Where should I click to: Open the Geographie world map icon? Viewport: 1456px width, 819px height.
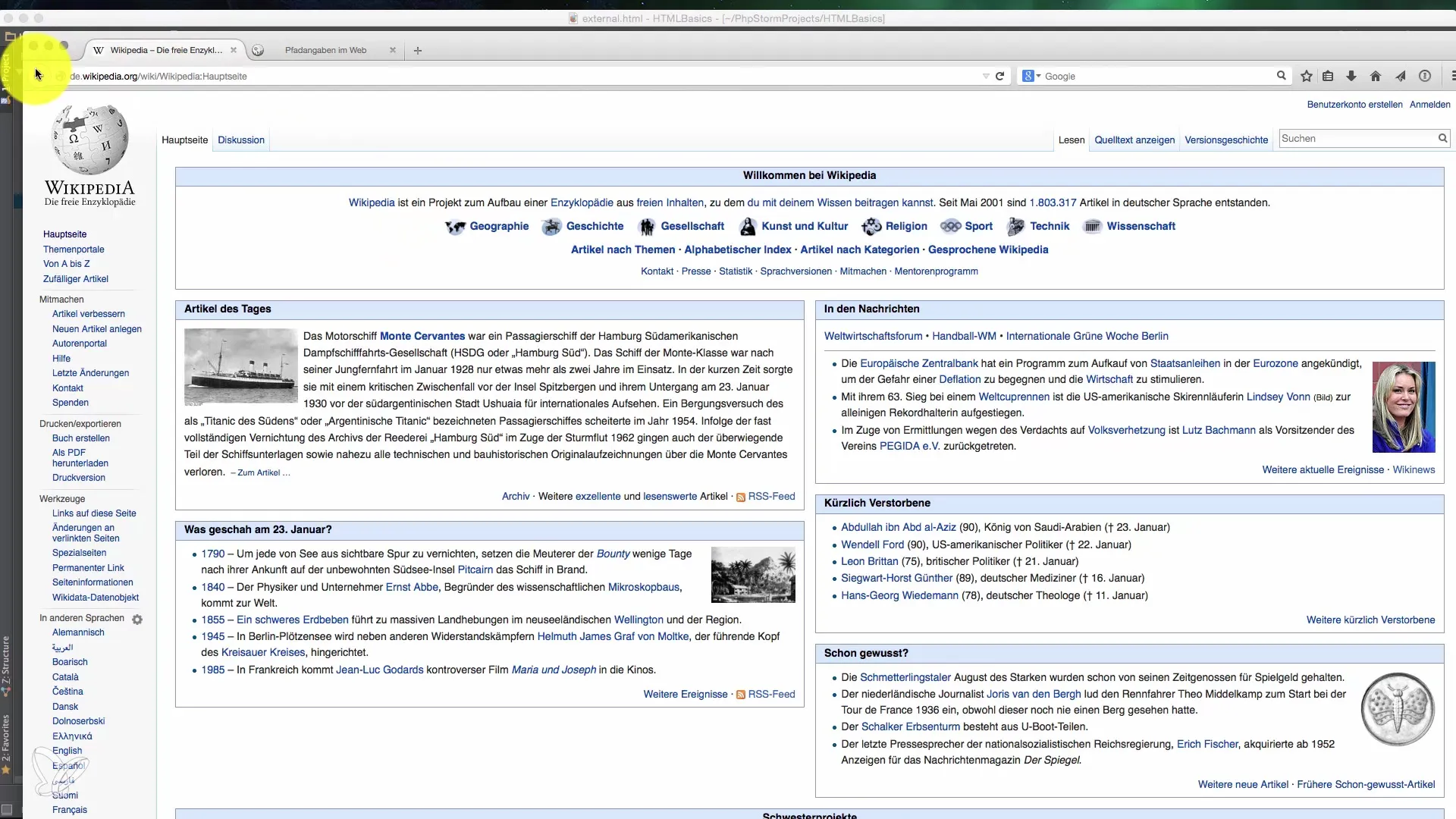tap(455, 227)
